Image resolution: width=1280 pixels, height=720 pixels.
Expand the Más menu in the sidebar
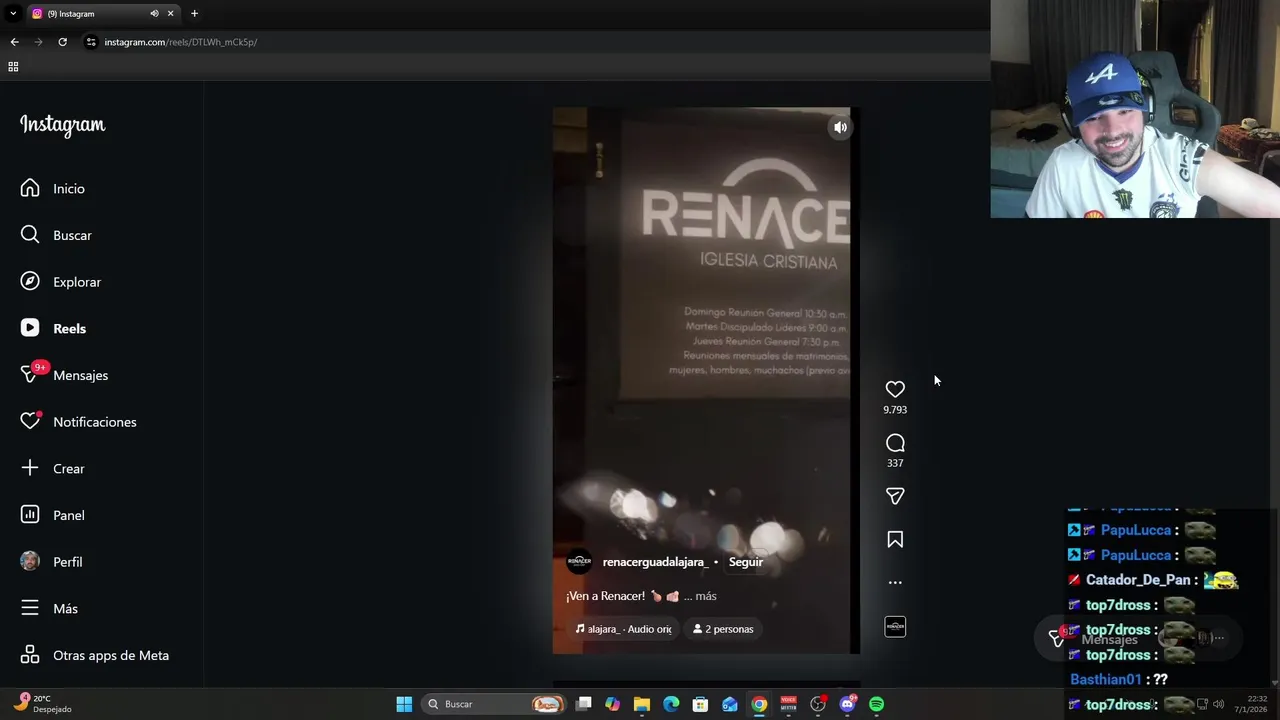(49, 608)
